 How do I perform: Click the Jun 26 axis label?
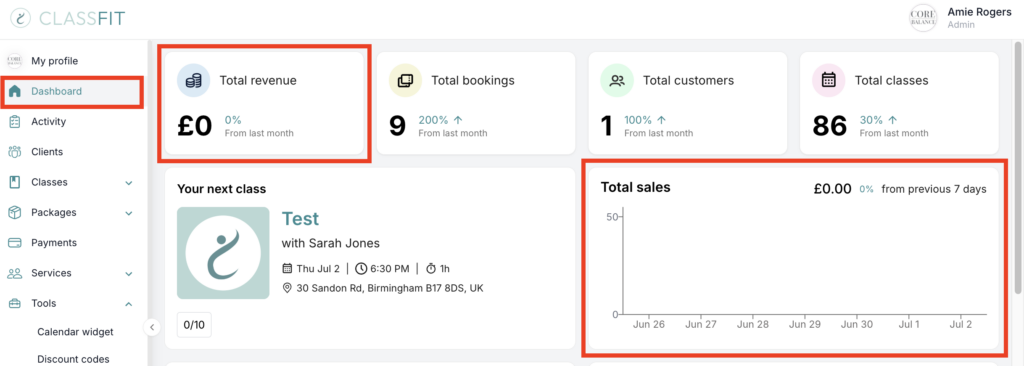coord(648,324)
